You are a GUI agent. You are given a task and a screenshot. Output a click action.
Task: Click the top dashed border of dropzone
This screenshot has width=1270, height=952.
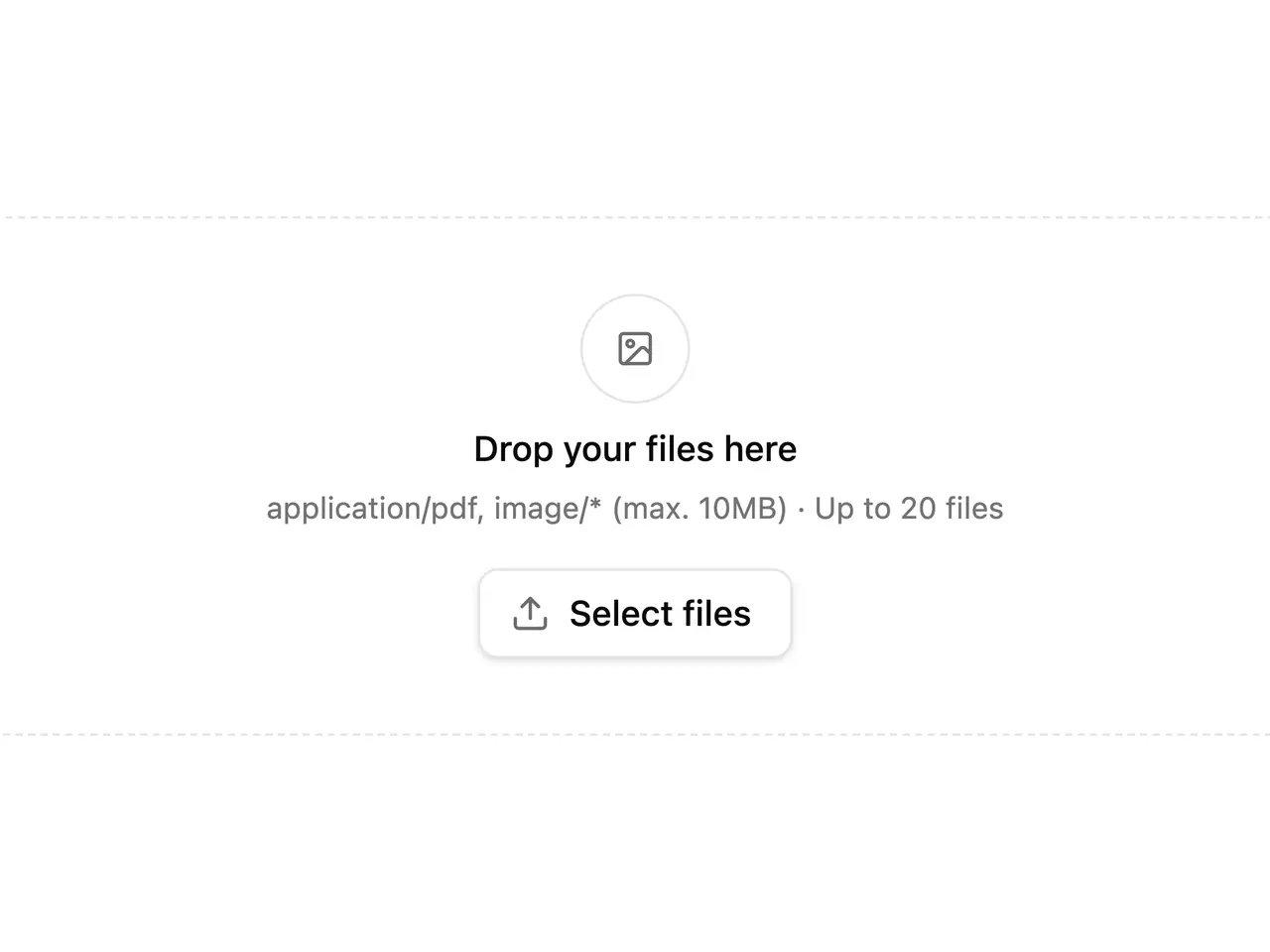(x=635, y=217)
